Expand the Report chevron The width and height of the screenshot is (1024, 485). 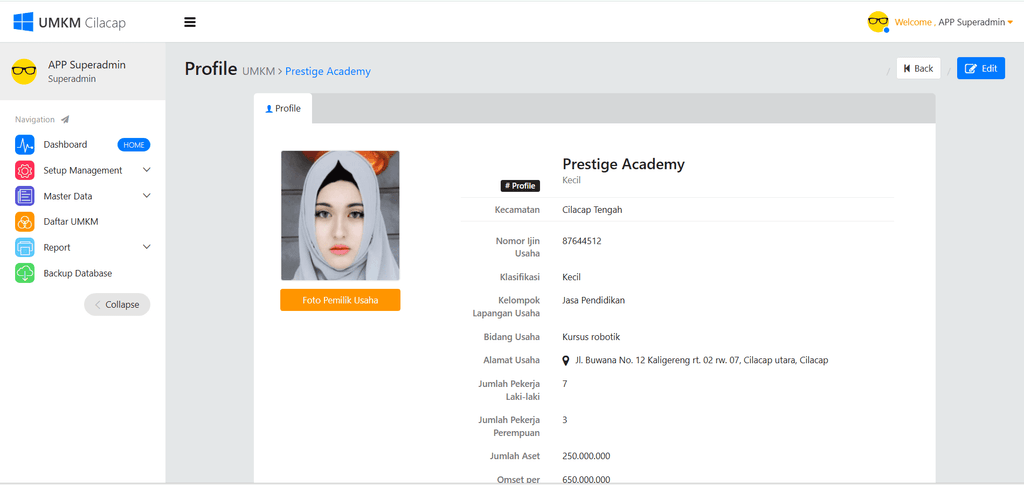tap(146, 247)
